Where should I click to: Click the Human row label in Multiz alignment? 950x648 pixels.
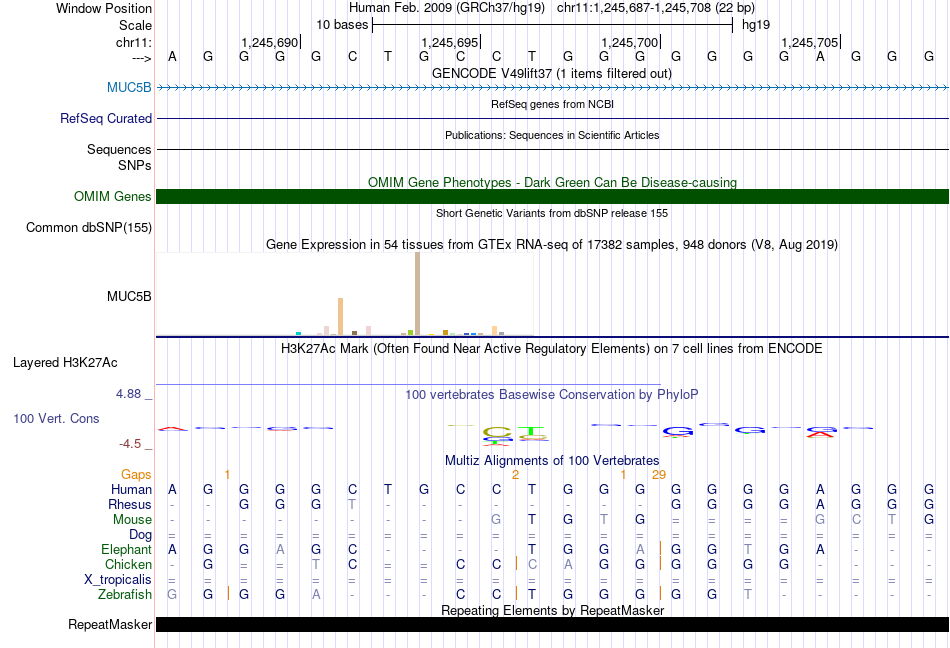pos(131,489)
